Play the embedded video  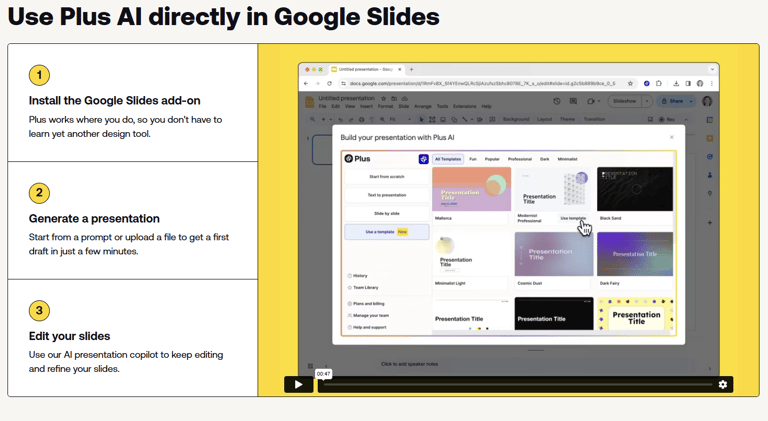298,384
